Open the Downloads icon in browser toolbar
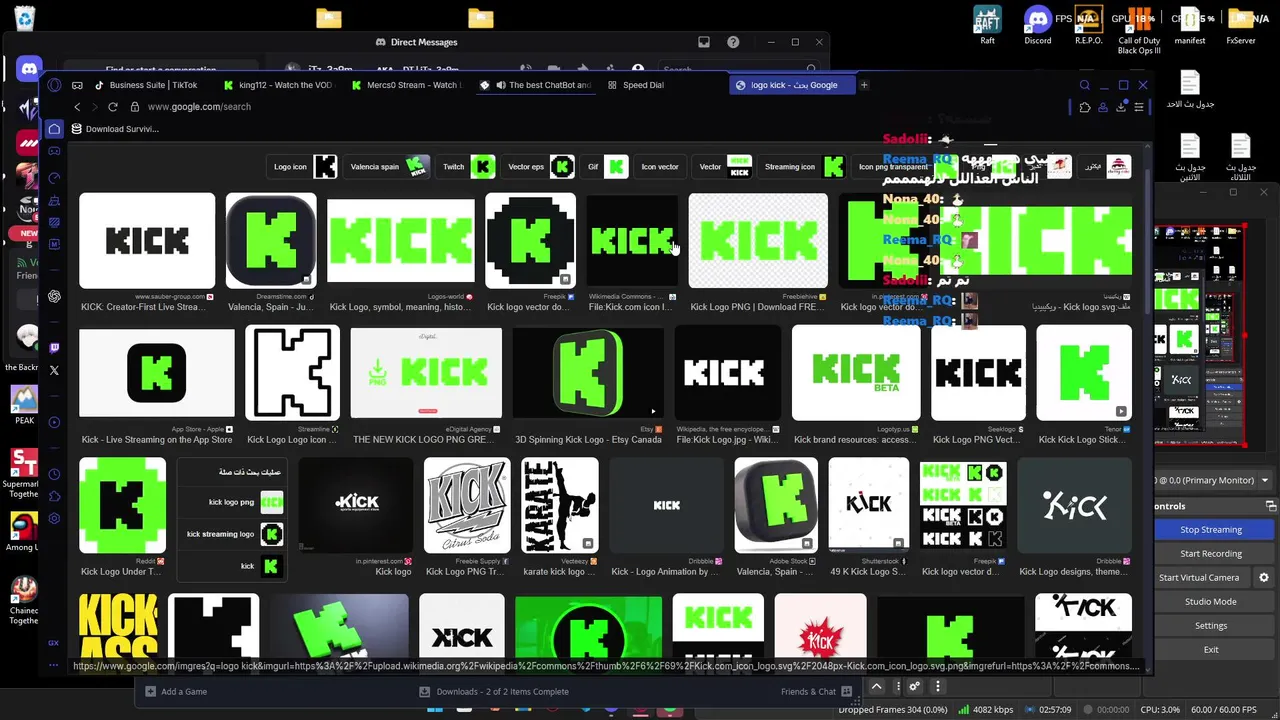 point(1121,107)
